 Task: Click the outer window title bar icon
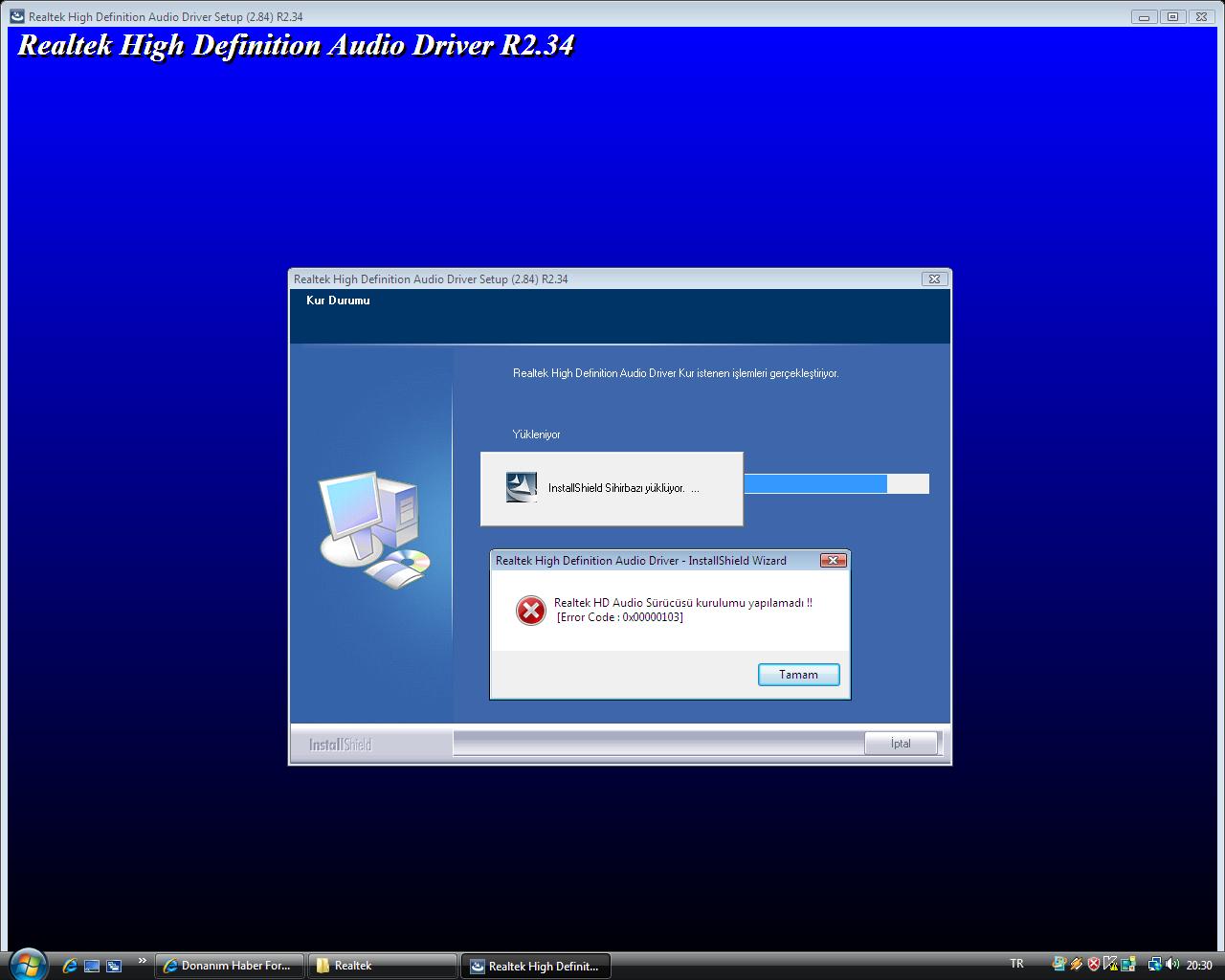pyautogui.click(x=17, y=16)
